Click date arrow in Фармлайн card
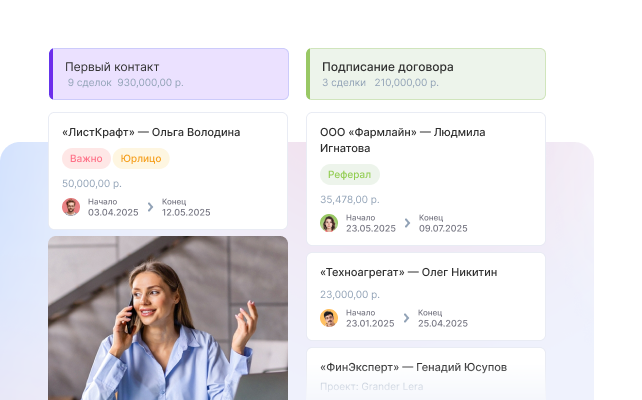The image size is (642, 400). pyautogui.click(x=407, y=223)
